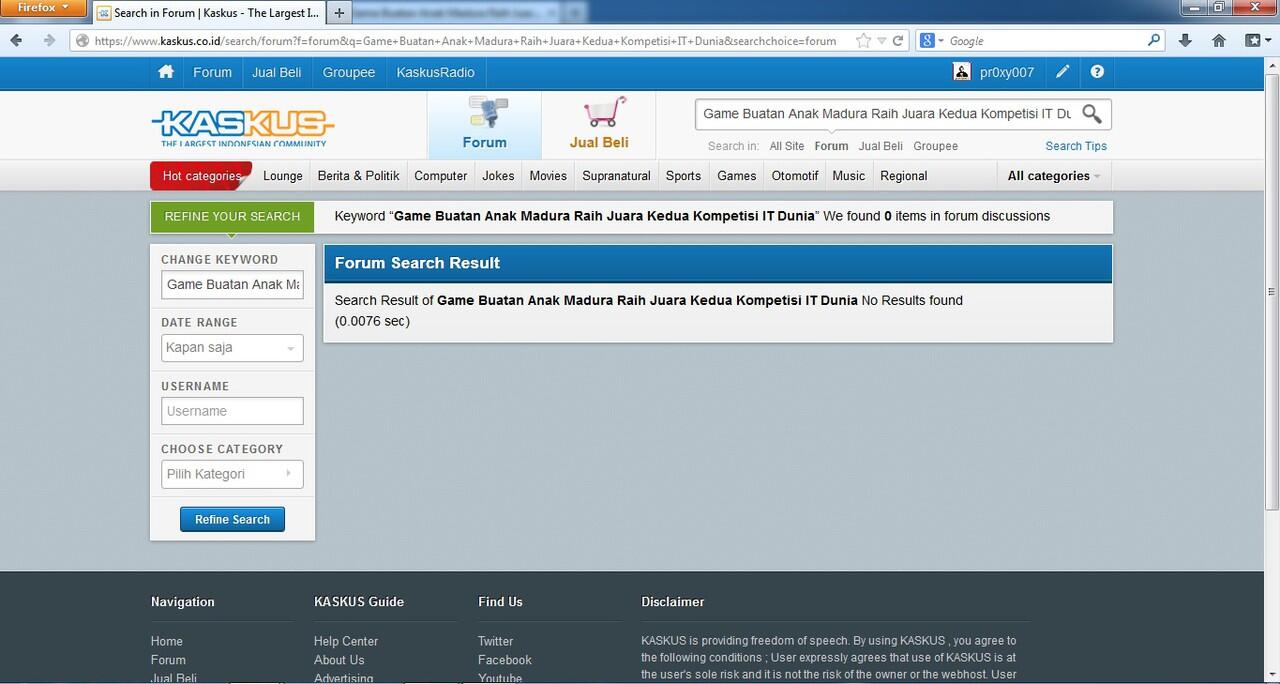The height and width of the screenshot is (684, 1280).
Task: Open the Sports category
Action: (684, 176)
